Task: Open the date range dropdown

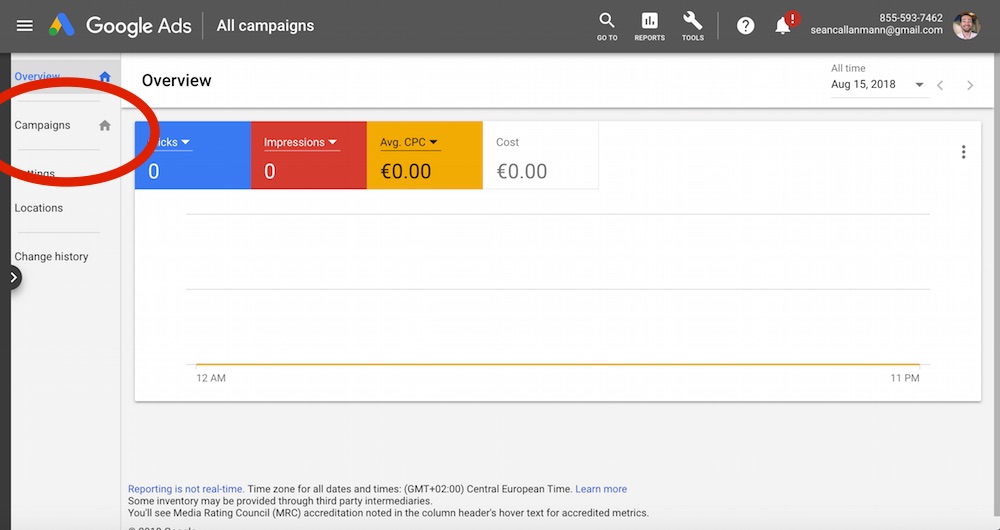Action: (879, 84)
